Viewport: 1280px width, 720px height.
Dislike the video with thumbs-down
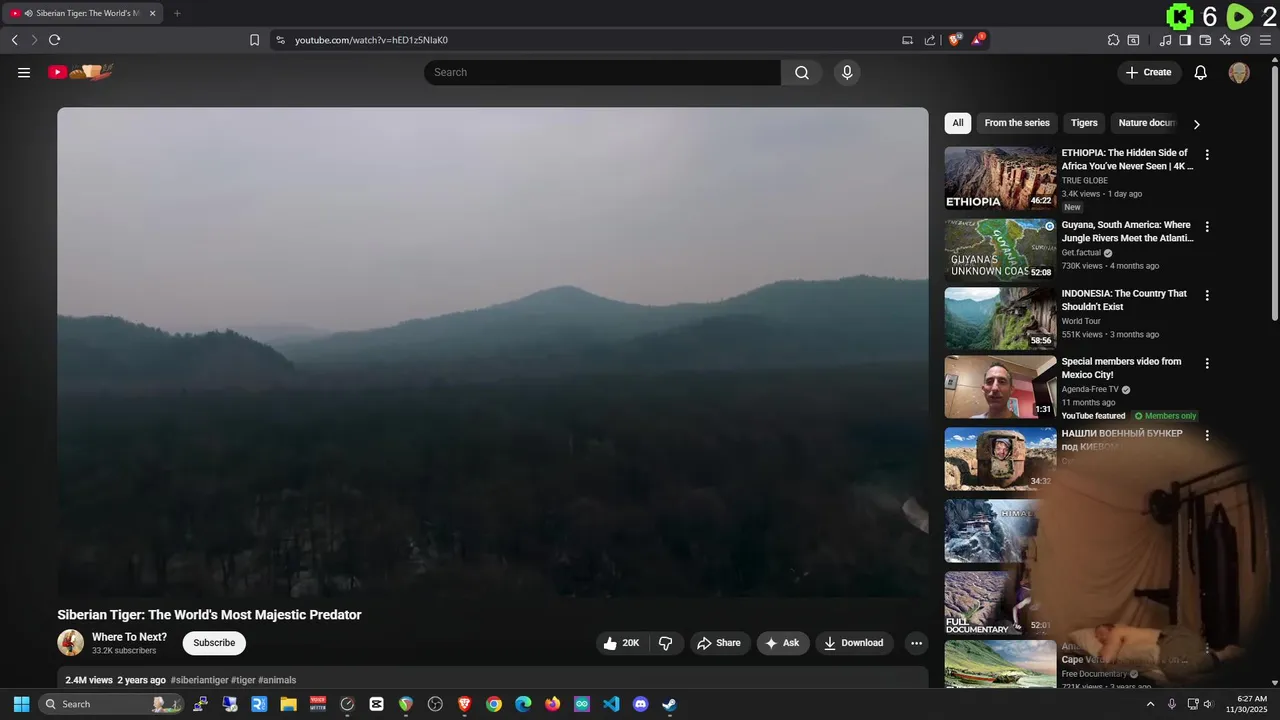point(665,643)
